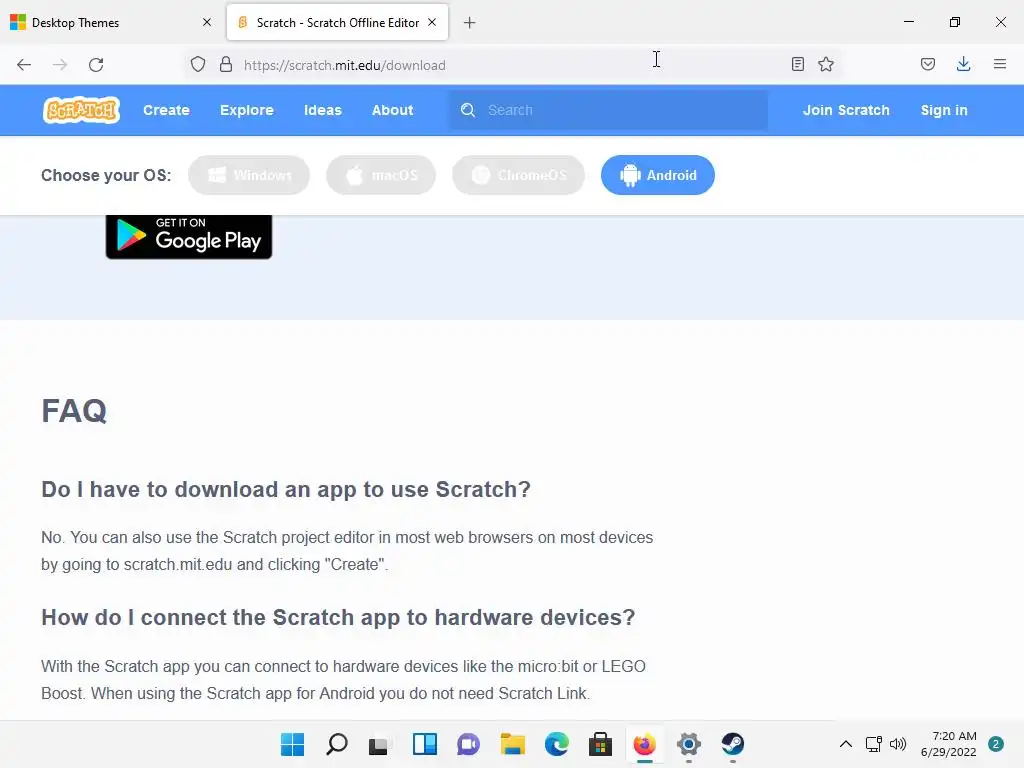
Task: Save page to Pocket
Action: (928, 64)
